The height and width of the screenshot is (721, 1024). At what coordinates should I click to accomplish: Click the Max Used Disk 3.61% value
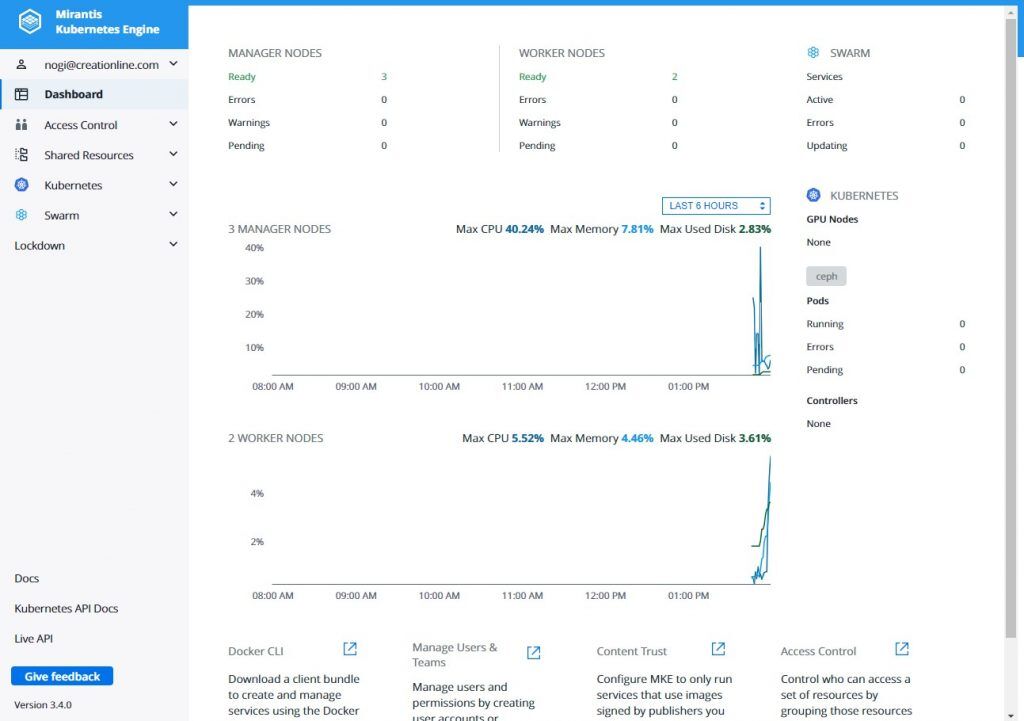[x=754, y=438]
